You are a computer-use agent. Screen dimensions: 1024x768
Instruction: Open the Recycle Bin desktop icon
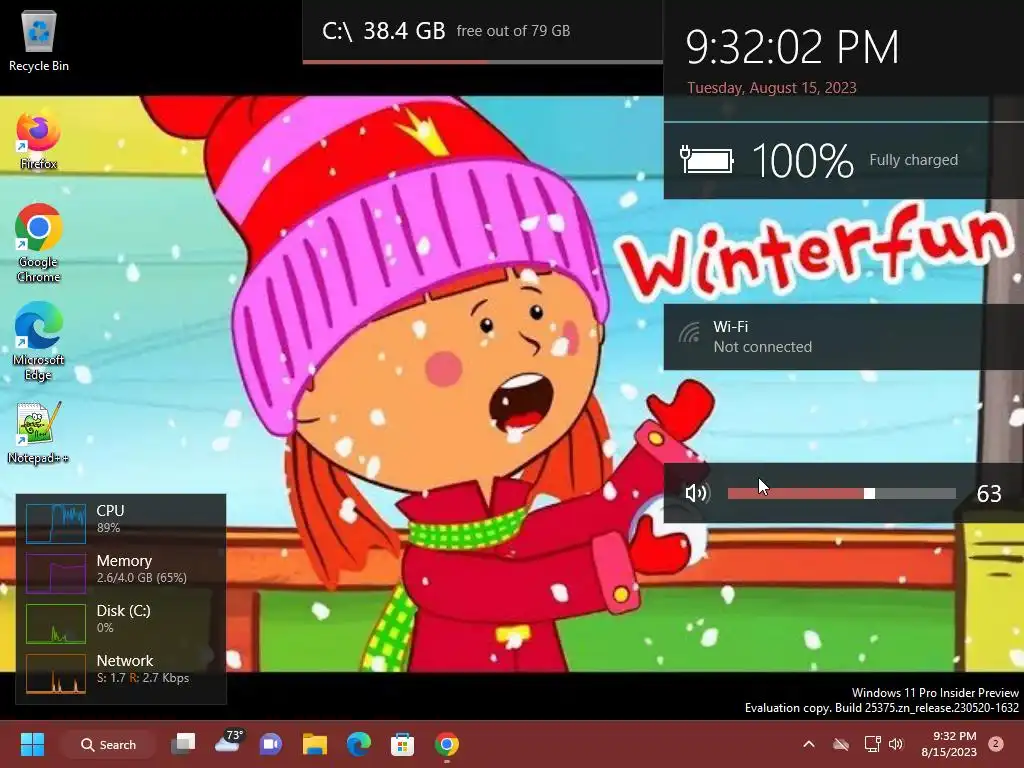(x=39, y=42)
